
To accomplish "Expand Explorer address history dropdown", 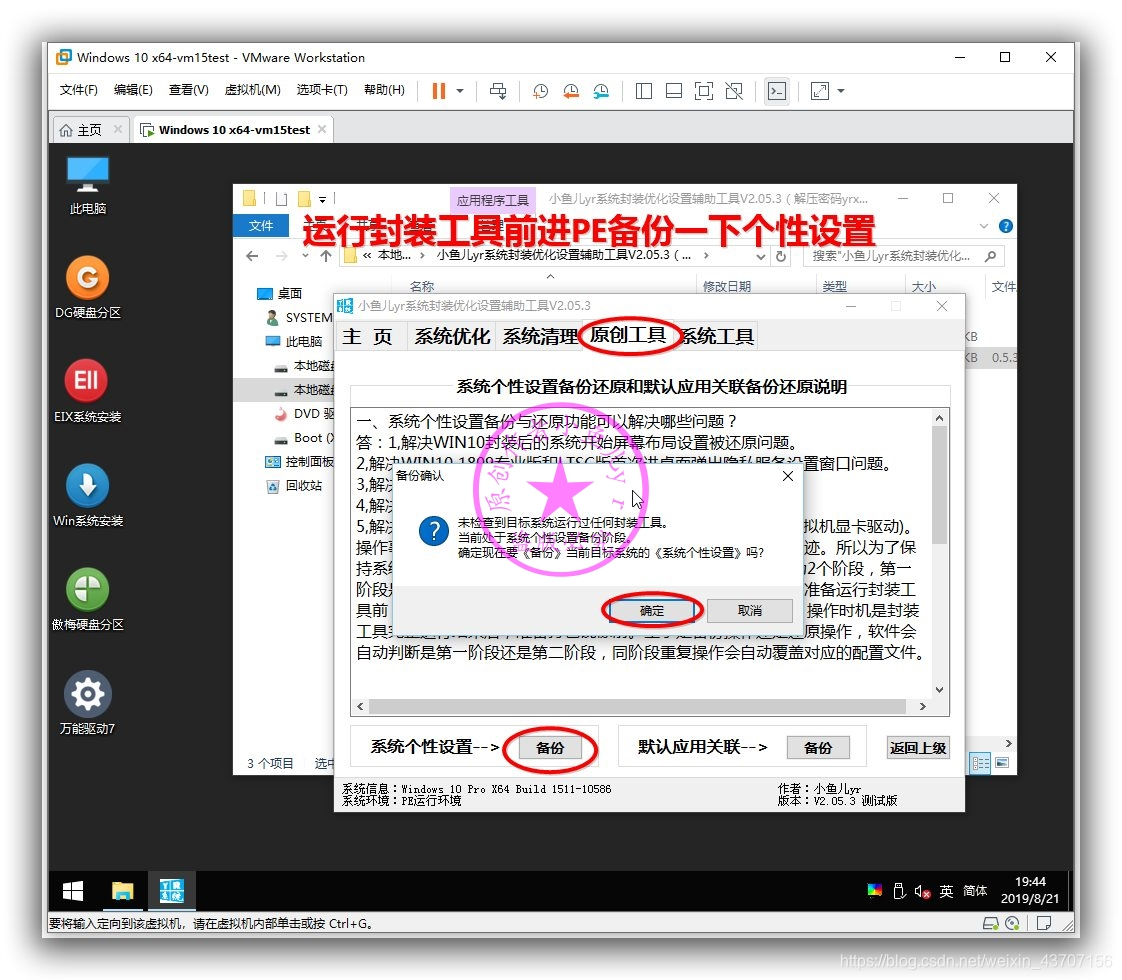I will 760,256.
